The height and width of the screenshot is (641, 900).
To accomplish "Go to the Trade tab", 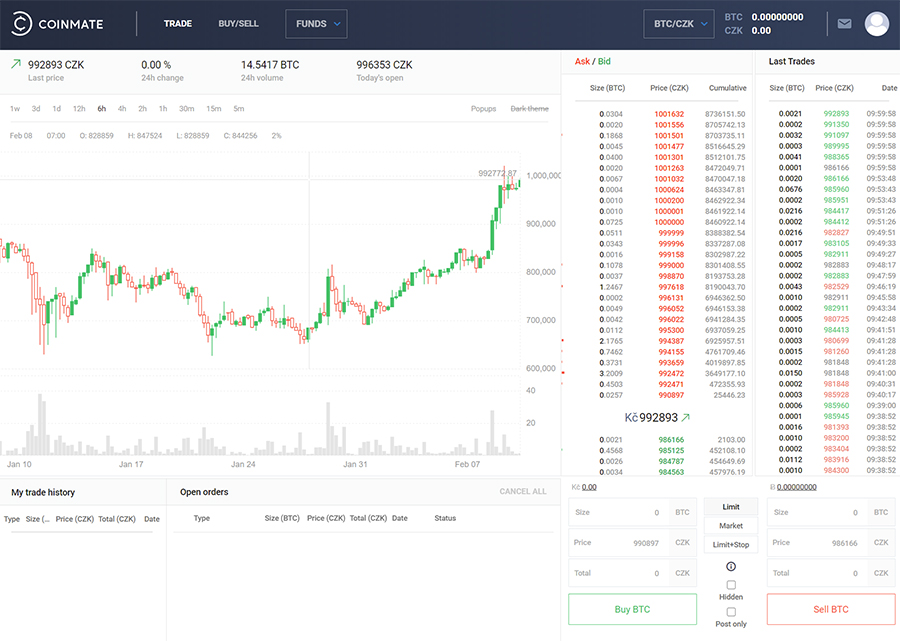I will click(177, 24).
